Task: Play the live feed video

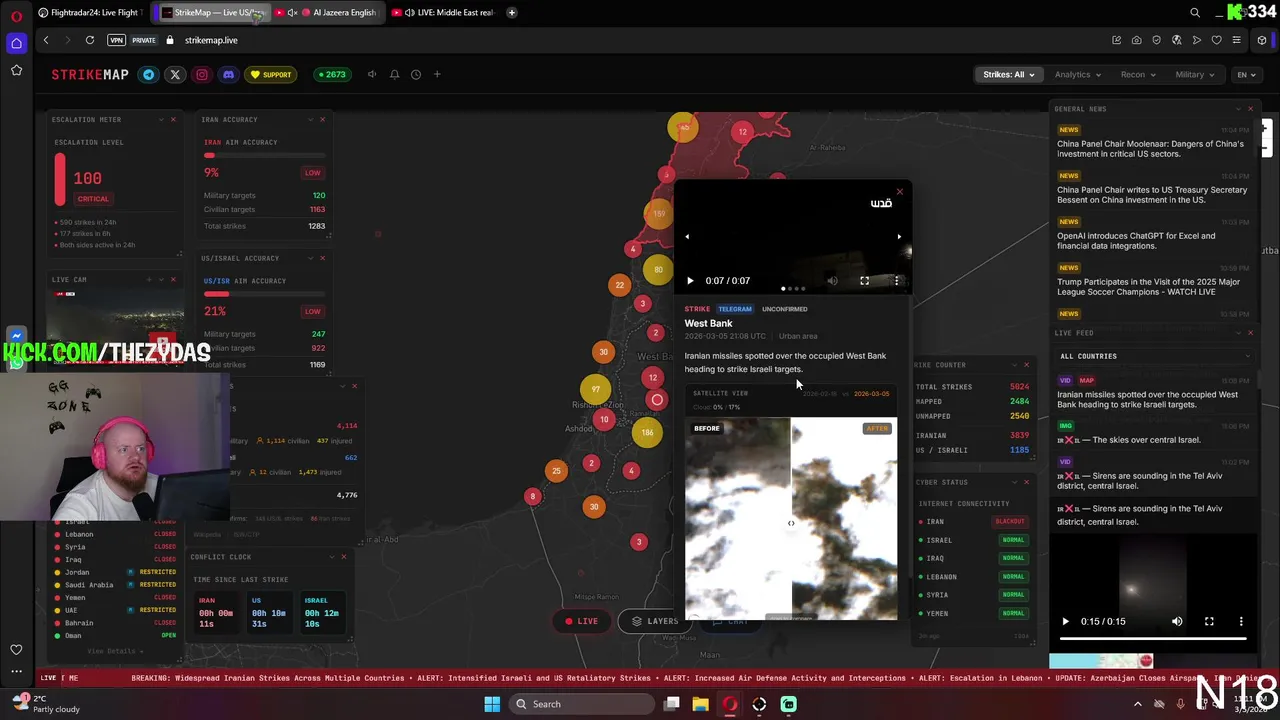Action: [x=1065, y=621]
